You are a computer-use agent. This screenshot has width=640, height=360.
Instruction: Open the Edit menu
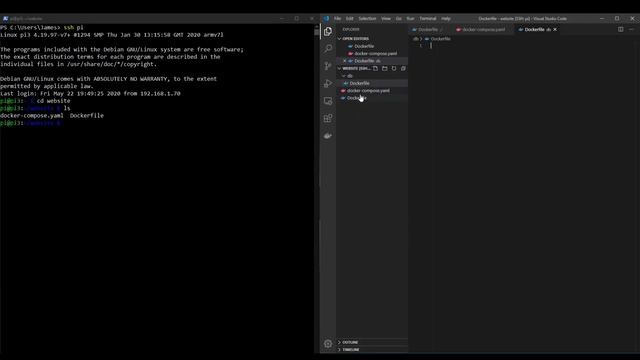[350, 18]
